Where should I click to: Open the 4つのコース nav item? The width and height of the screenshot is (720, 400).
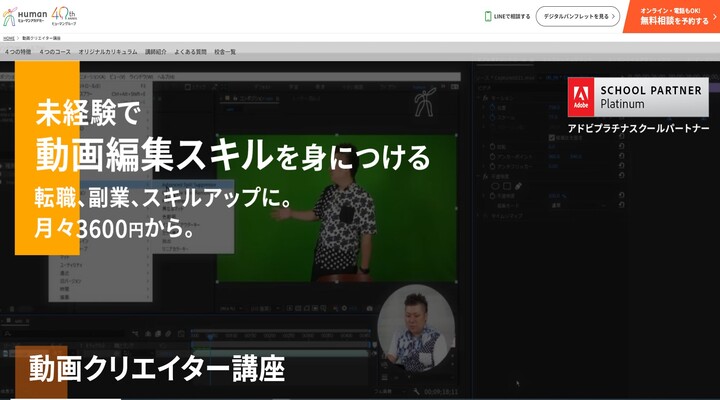coord(55,52)
